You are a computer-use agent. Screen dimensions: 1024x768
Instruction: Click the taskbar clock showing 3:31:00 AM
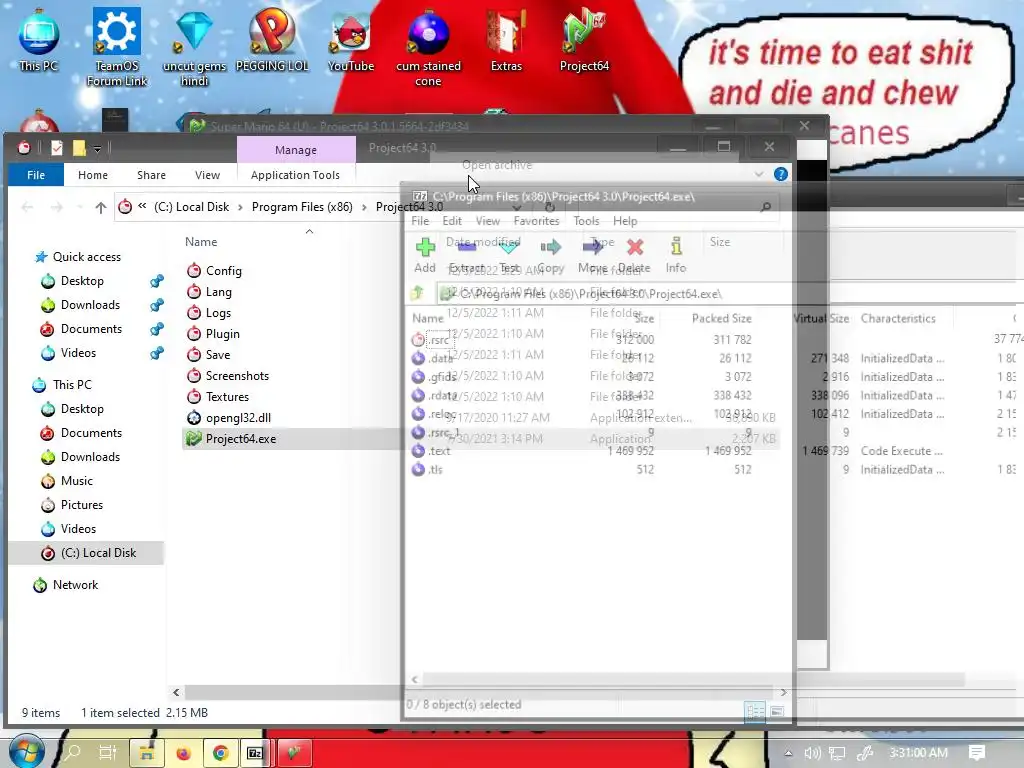[918, 753]
